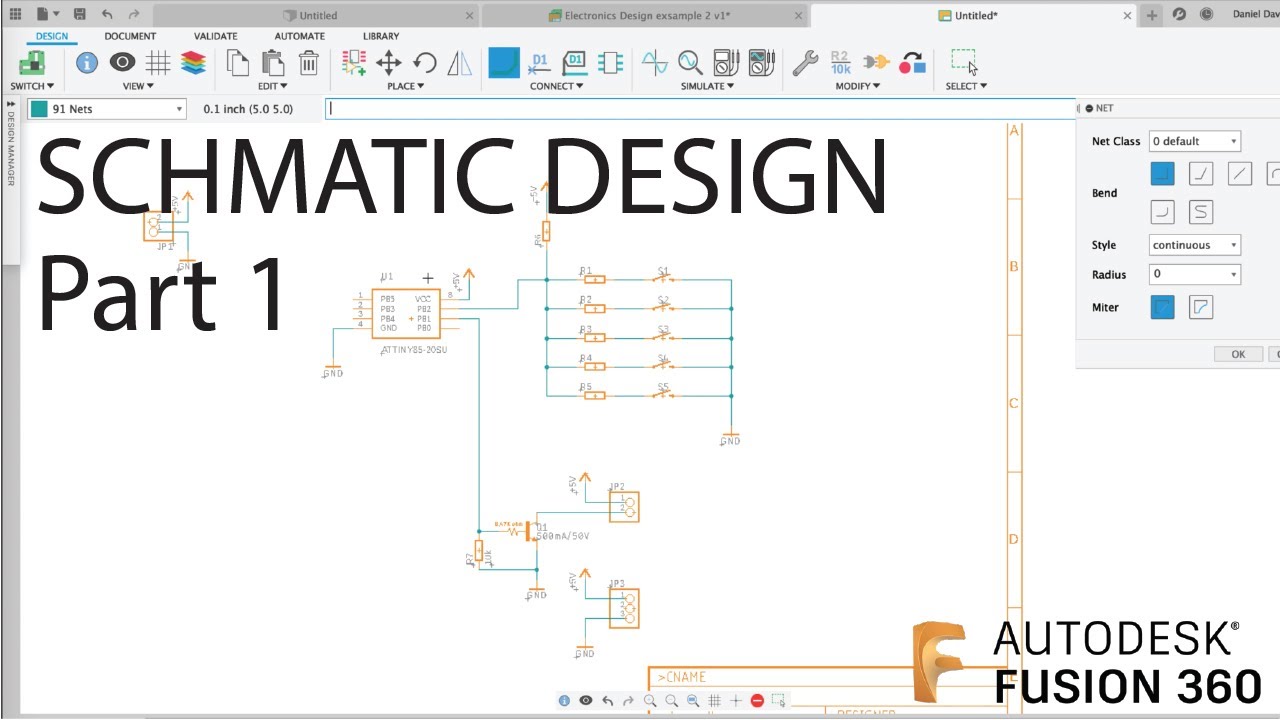Select the wrench Change tool in Modify

[x=805, y=63]
